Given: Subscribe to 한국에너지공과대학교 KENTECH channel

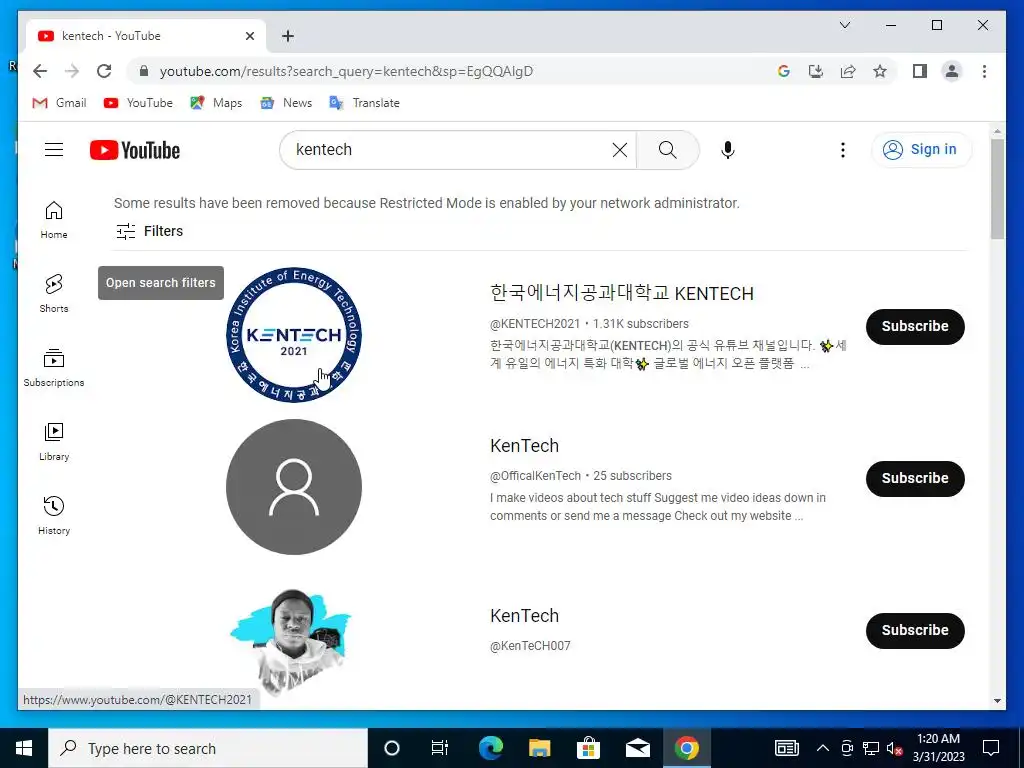Looking at the screenshot, I should [x=915, y=327].
